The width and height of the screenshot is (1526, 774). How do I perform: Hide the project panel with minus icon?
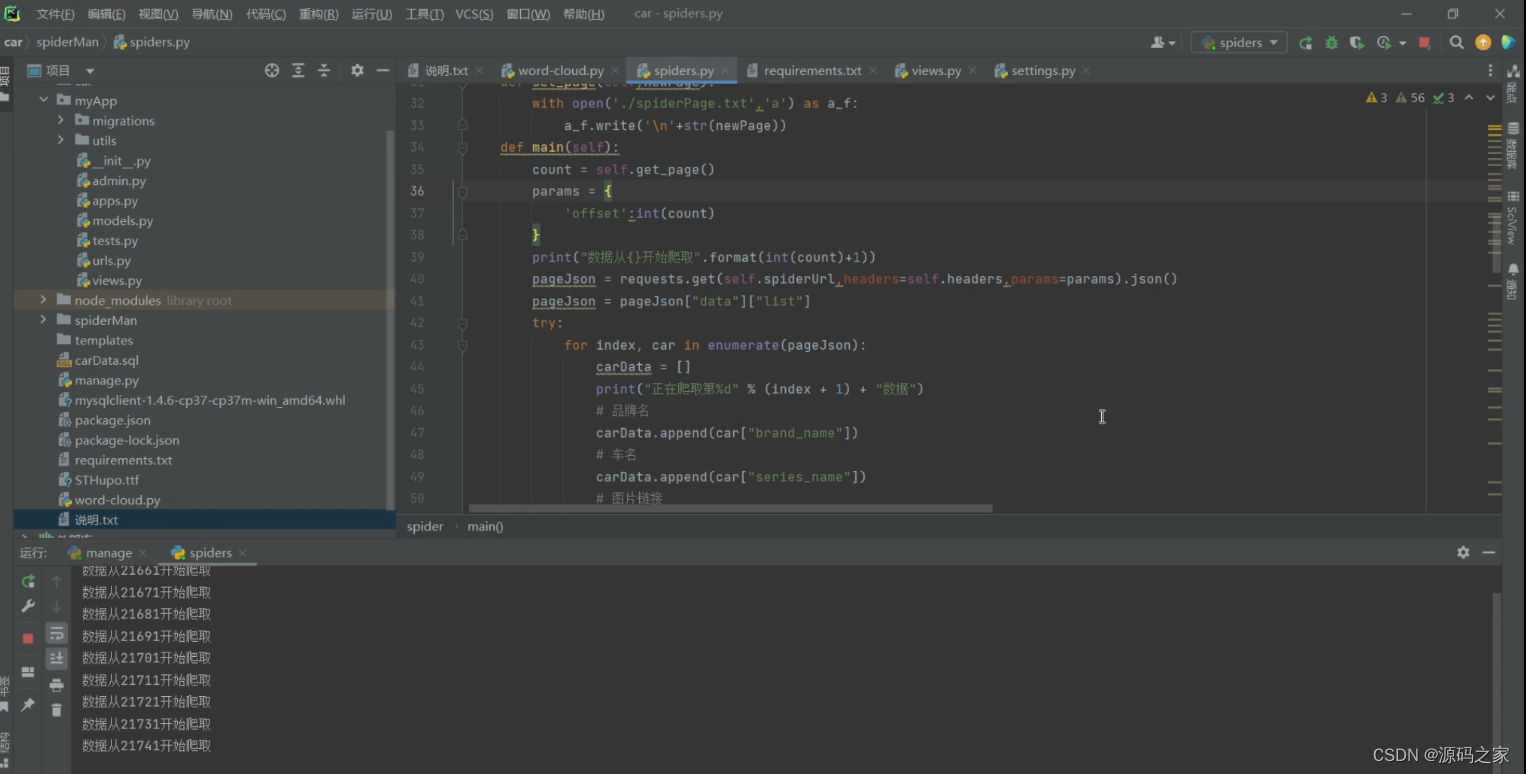(x=383, y=70)
